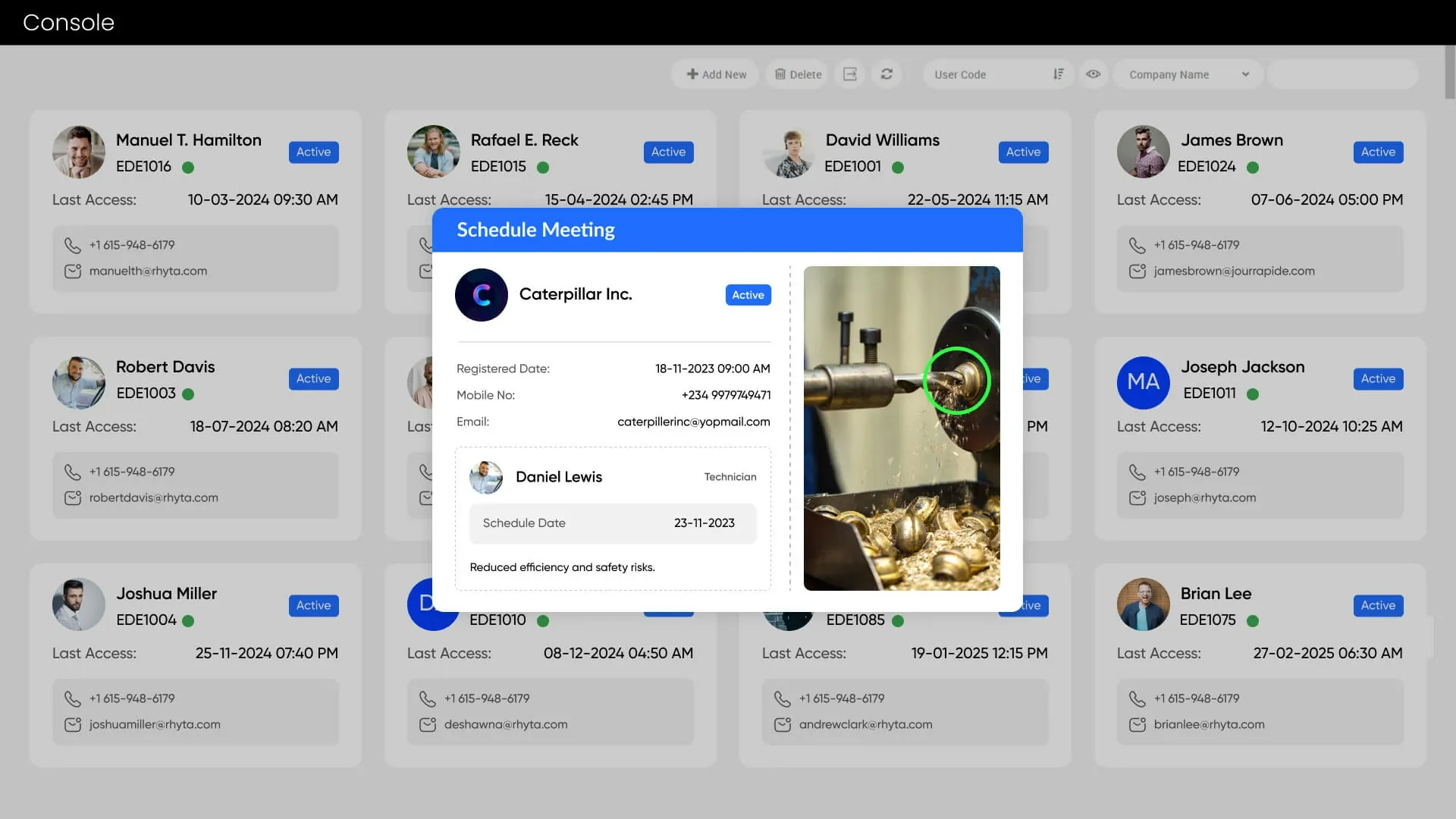Click the phone icon on Manuel T. Hamilton's card
This screenshot has height=819, width=1456.
pyautogui.click(x=73, y=246)
